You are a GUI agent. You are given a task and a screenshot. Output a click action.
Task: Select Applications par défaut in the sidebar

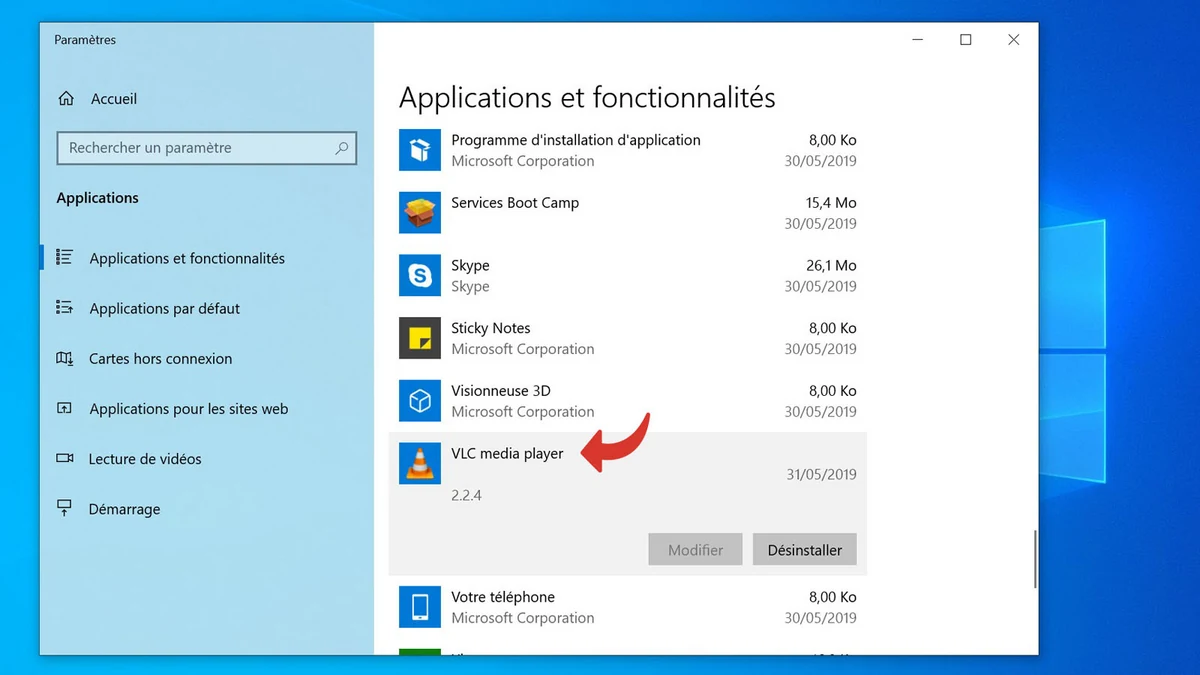click(x=165, y=308)
